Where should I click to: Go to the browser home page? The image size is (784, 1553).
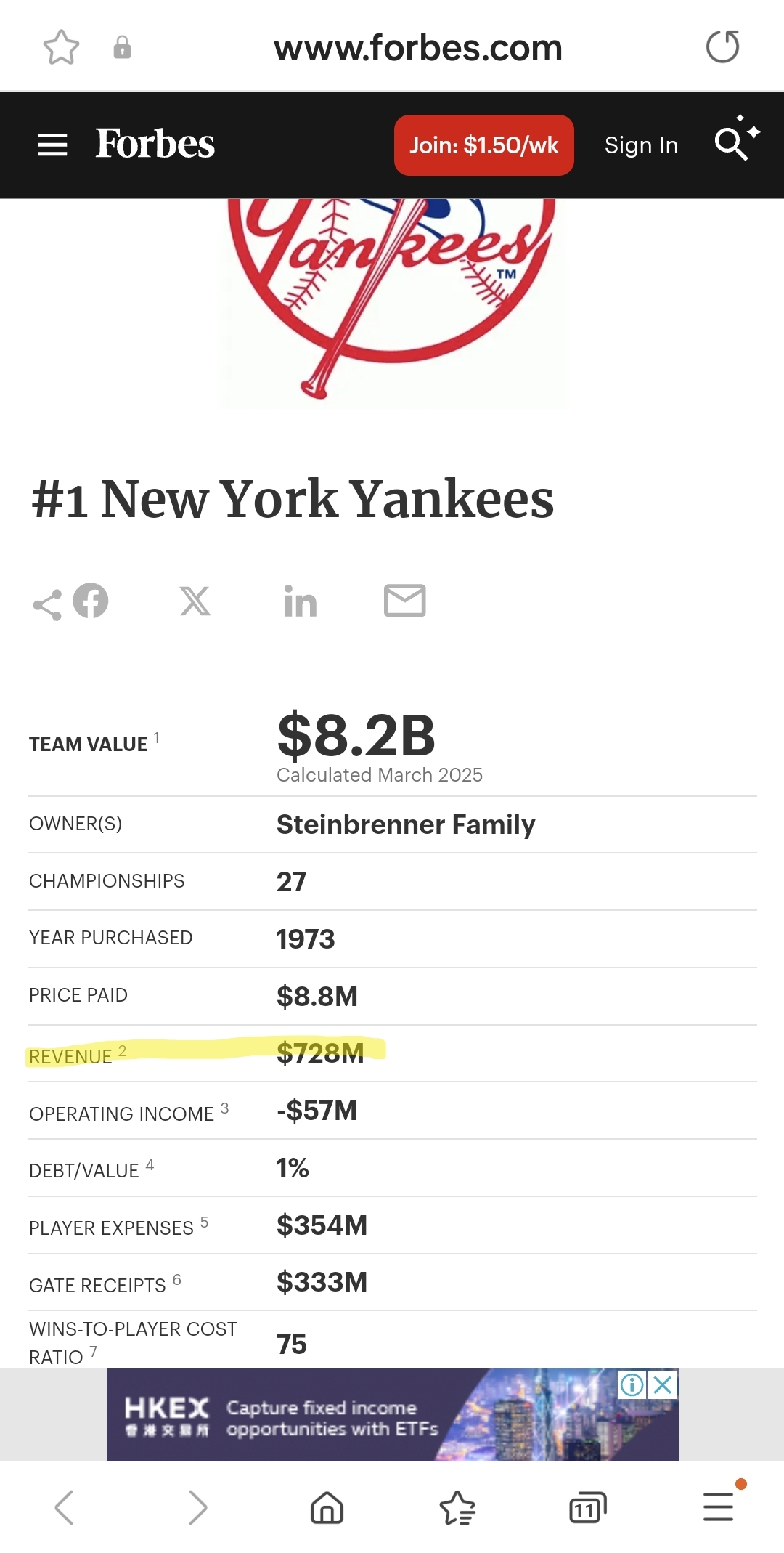(327, 1507)
